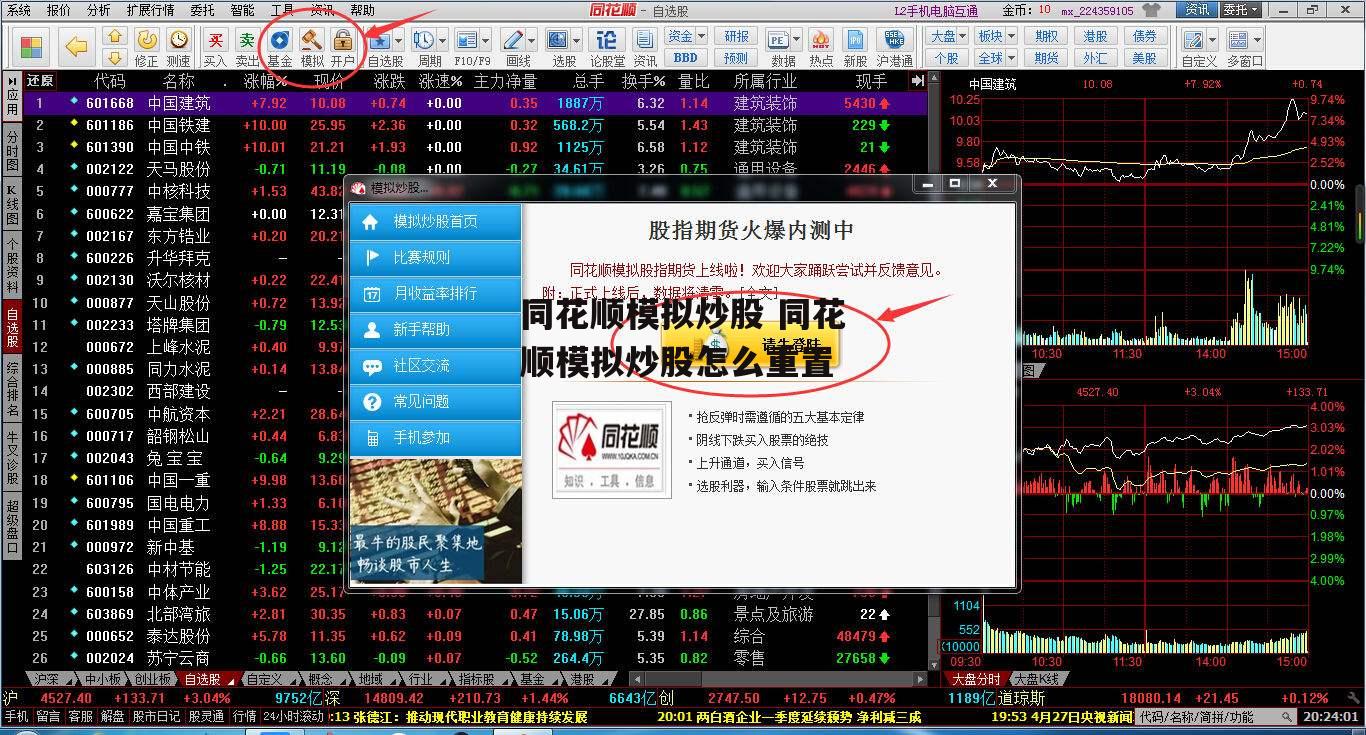Open 月收益率排行 in the dialog
The height and width of the screenshot is (735, 1366).
(x=435, y=294)
